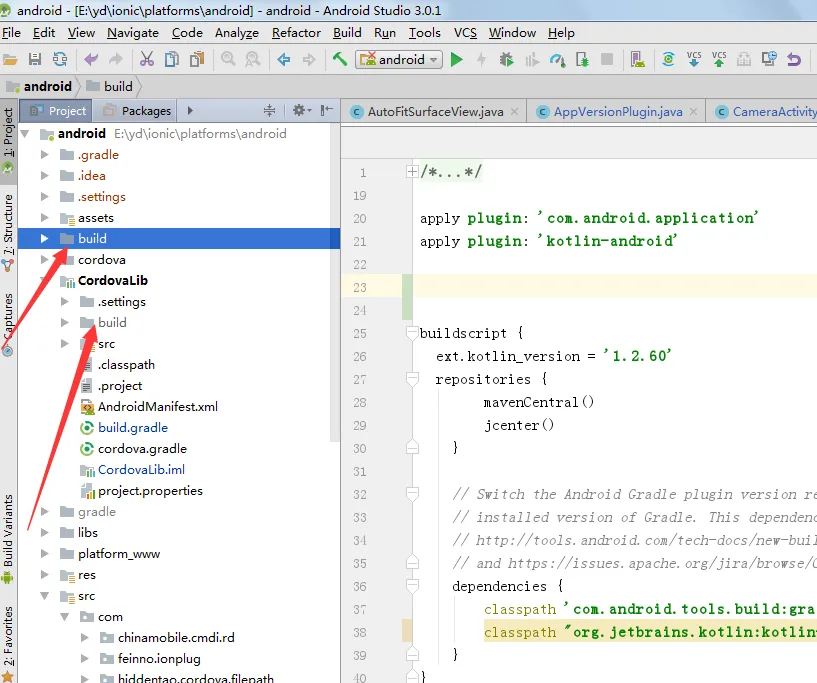Screen dimensions: 817x683
Task: Open the Build Variants tool window
Action: pyautogui.click(x=8, y=539)
